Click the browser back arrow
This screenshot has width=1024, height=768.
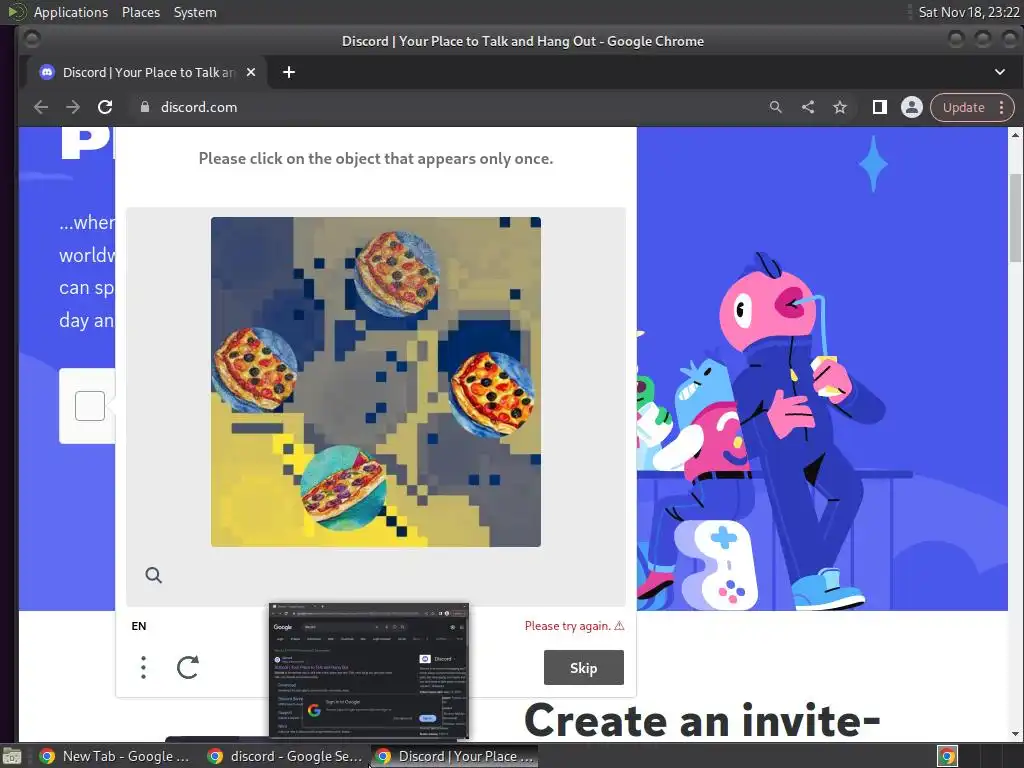(40, 107)
